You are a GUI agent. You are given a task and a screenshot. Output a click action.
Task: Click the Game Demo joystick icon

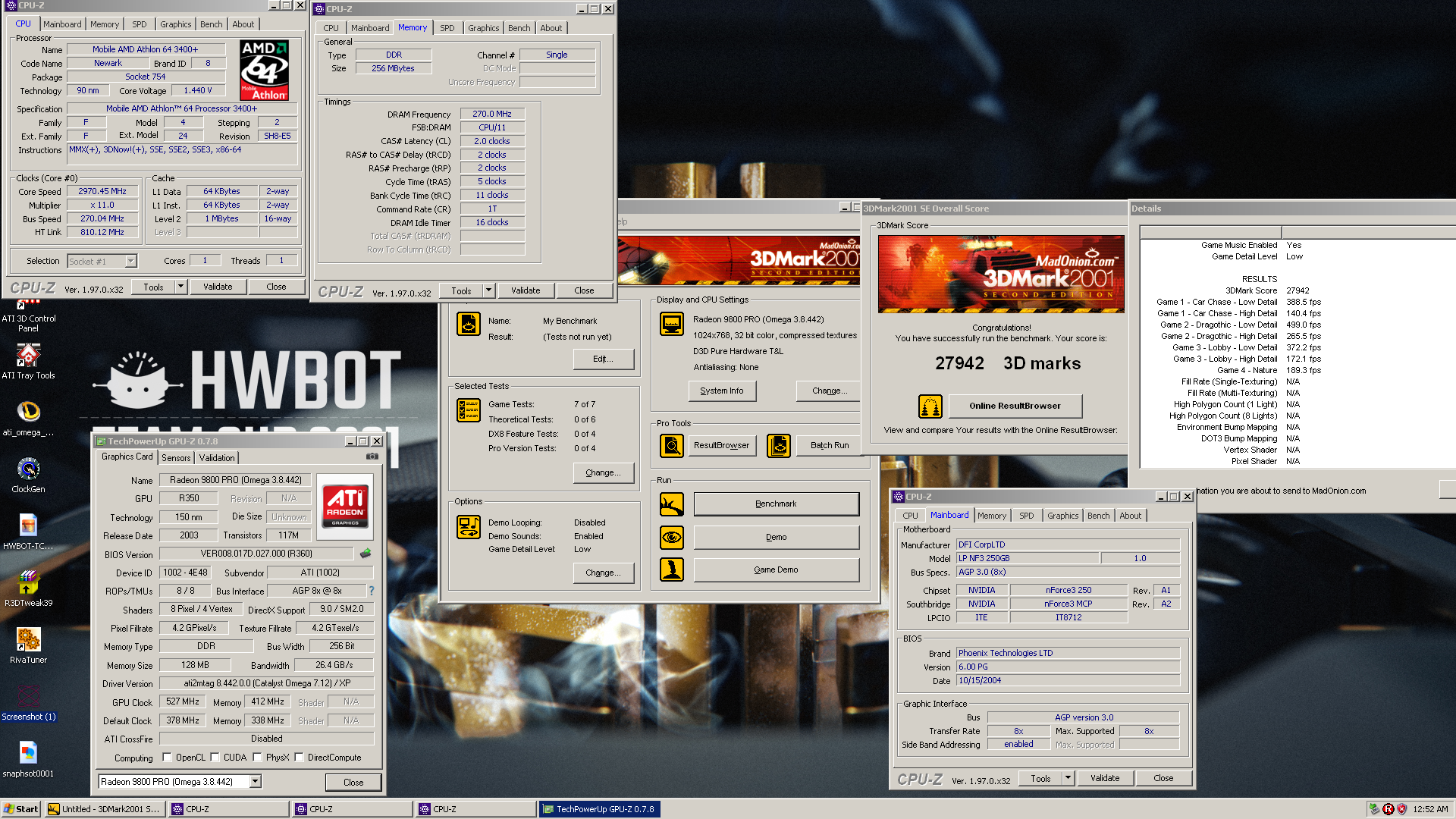pos(671,570)
